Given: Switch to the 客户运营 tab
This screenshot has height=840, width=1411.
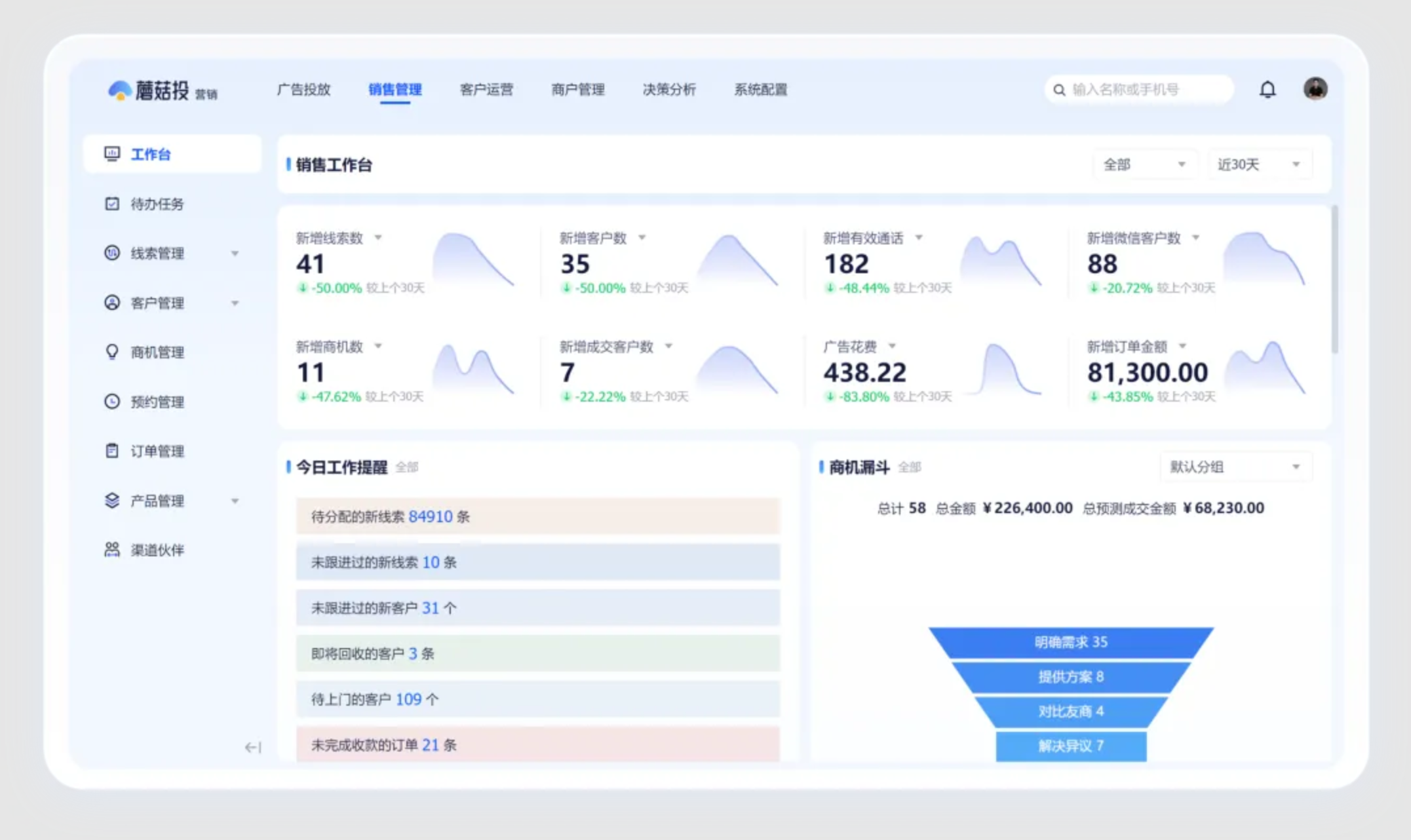Looking at the screenshot, I should point(486,90).
